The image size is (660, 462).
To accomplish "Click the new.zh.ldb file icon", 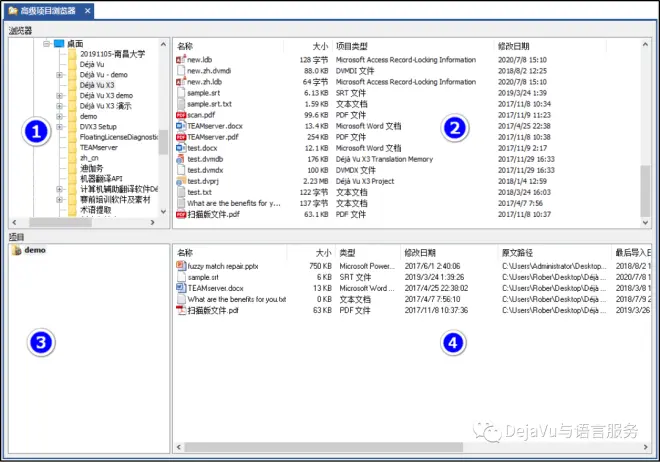I will 181,82.
